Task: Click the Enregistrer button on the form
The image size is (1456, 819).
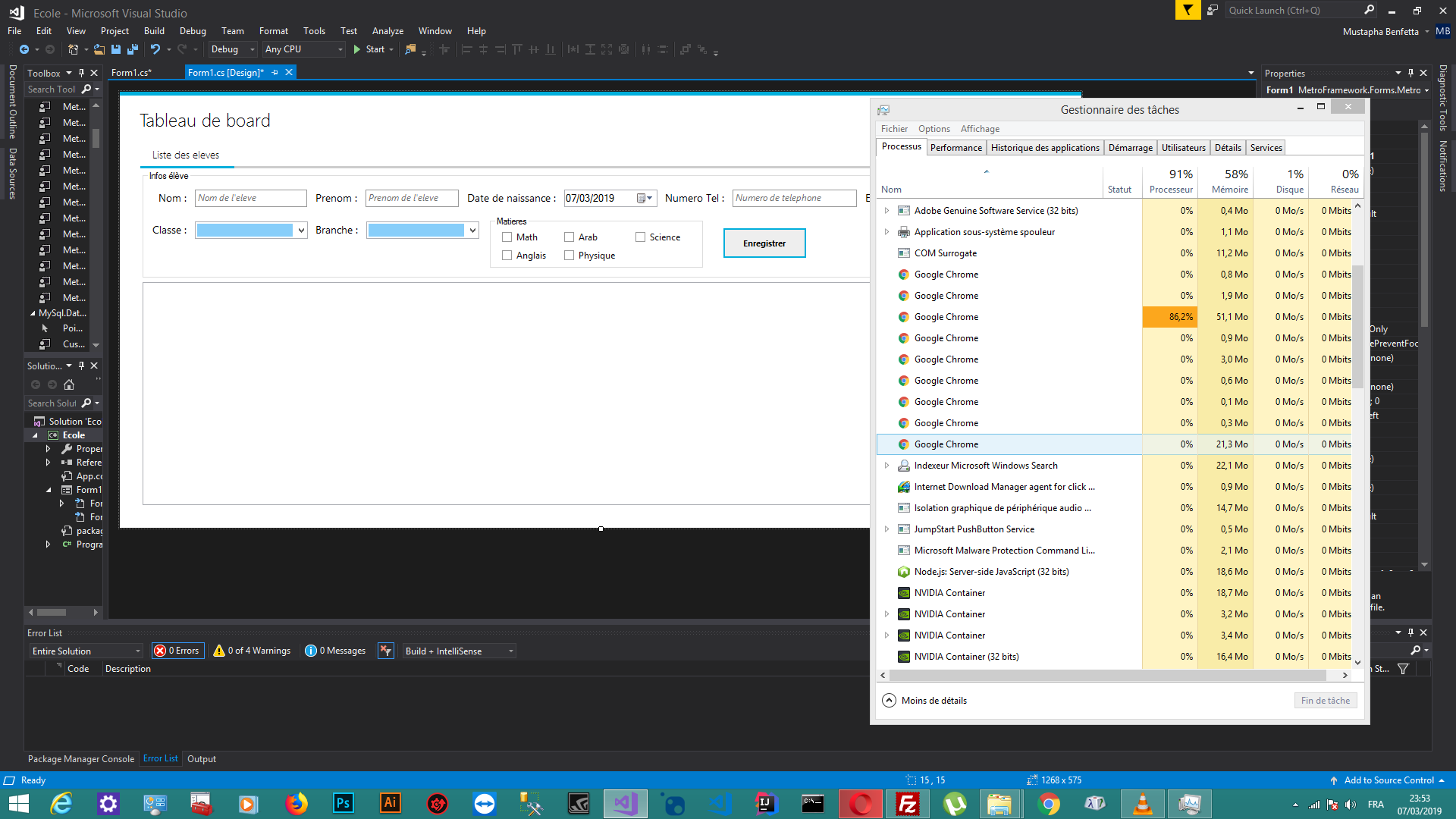Action: [764, 243]
